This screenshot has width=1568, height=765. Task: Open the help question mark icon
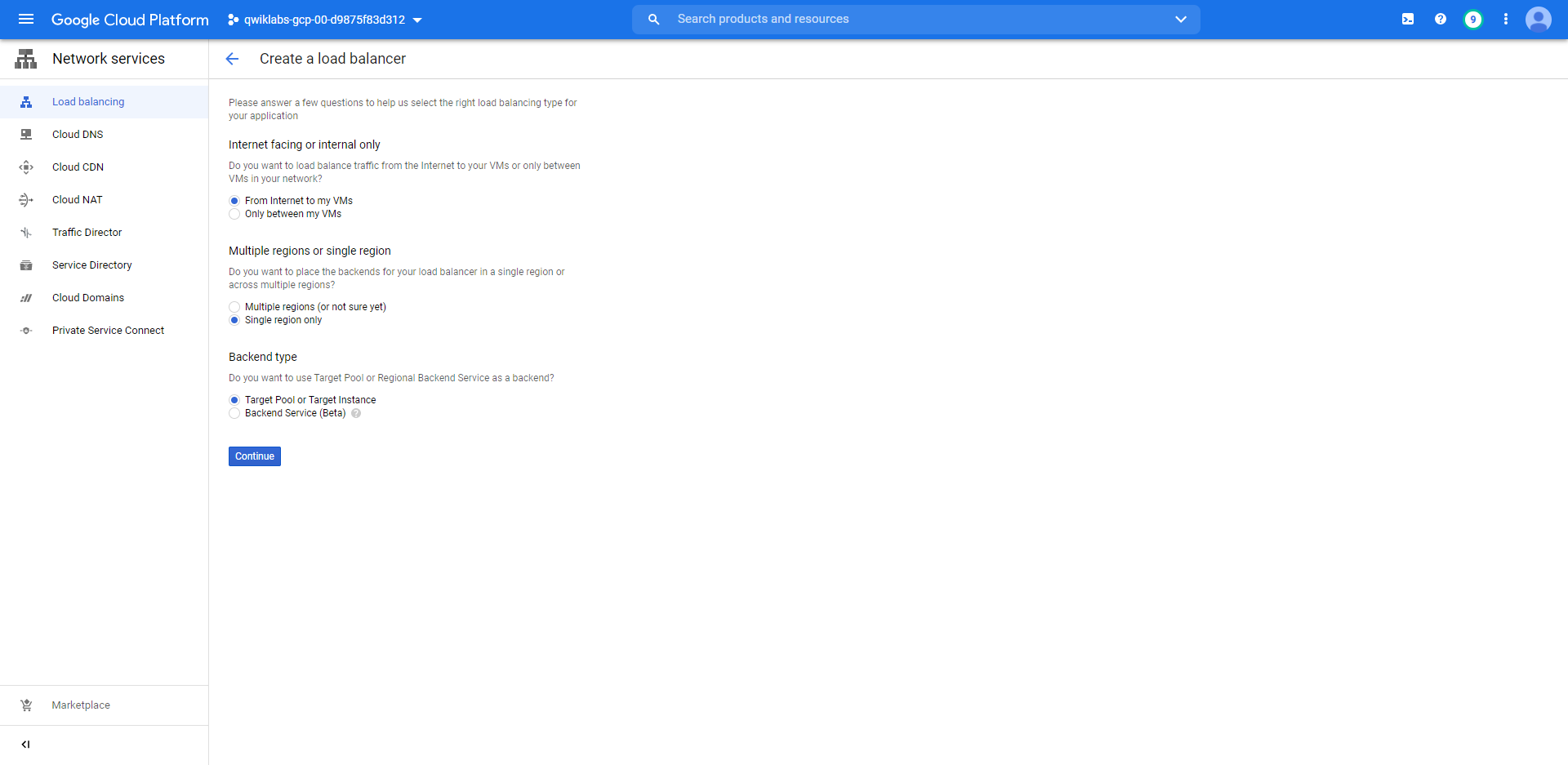coord(1441,20)
